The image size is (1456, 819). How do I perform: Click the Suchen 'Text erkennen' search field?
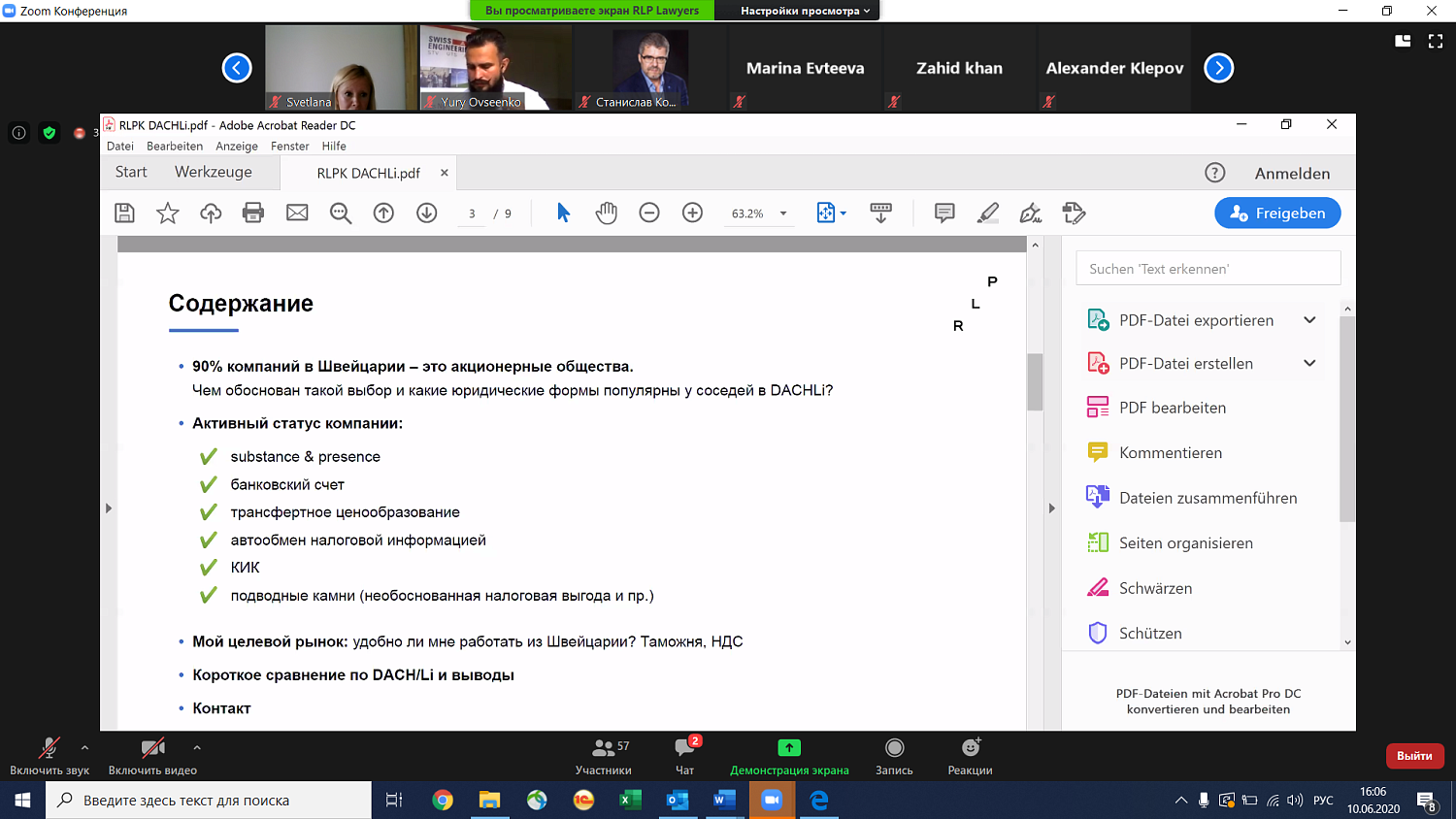click(x=1208, y=269)
